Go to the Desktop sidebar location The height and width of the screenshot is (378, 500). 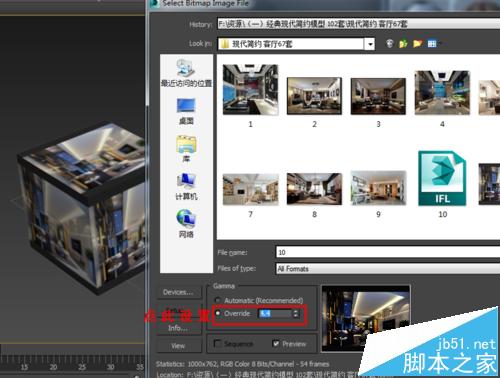(186, 111)
